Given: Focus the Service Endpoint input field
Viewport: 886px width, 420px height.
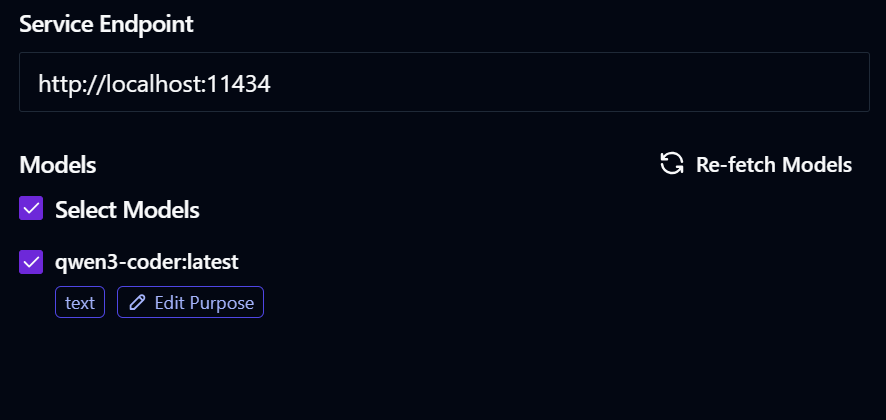Looking at the screenshot, I should point(444,82).
